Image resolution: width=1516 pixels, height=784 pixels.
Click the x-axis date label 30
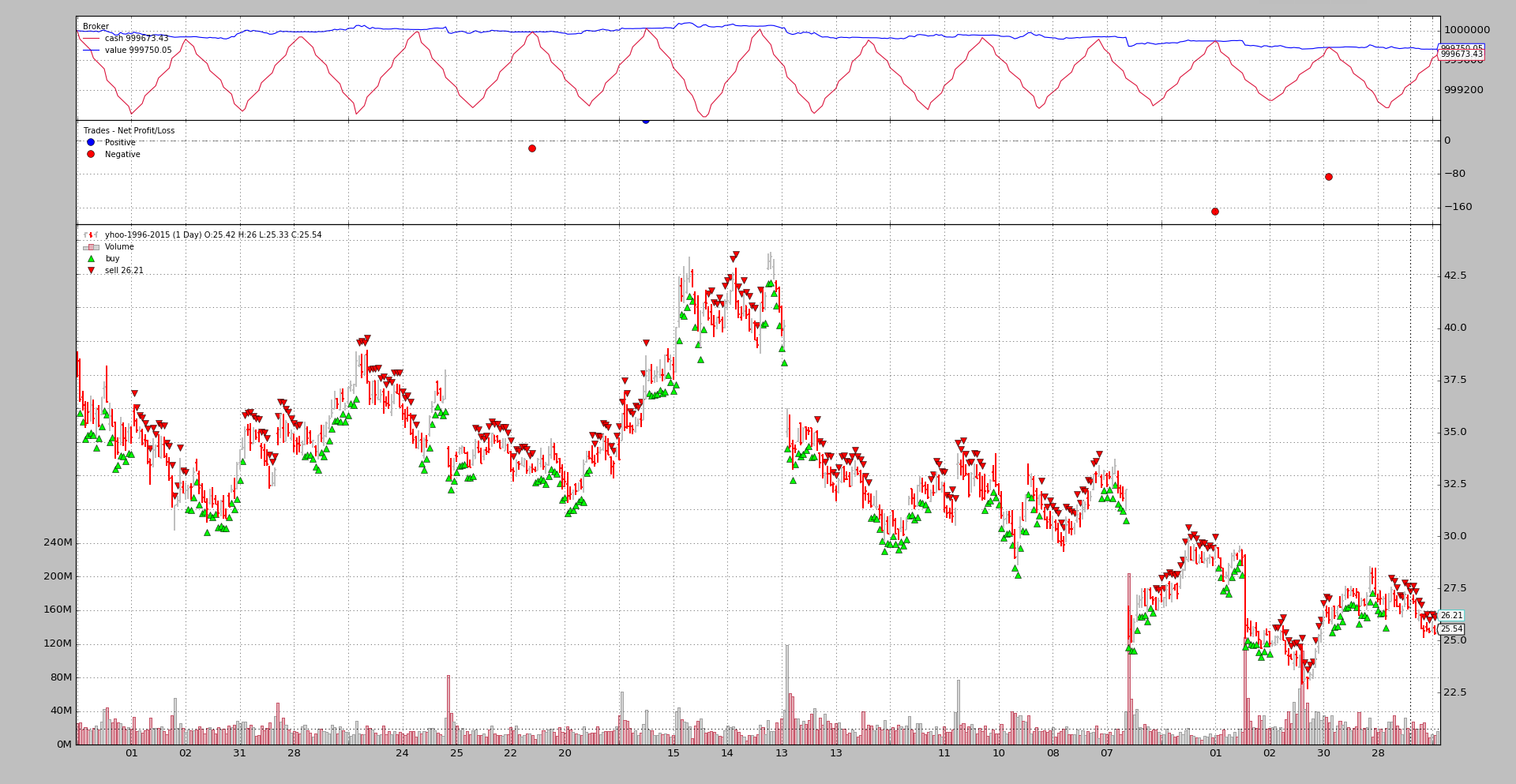coord(1323,753)
